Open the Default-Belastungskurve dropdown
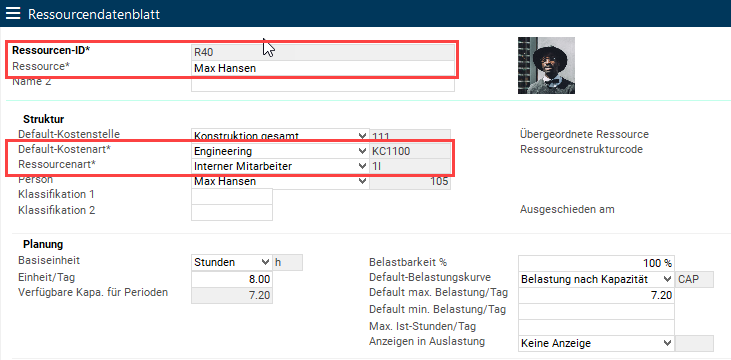The height and width of the screenshot is (360, 731). point(595,279)
